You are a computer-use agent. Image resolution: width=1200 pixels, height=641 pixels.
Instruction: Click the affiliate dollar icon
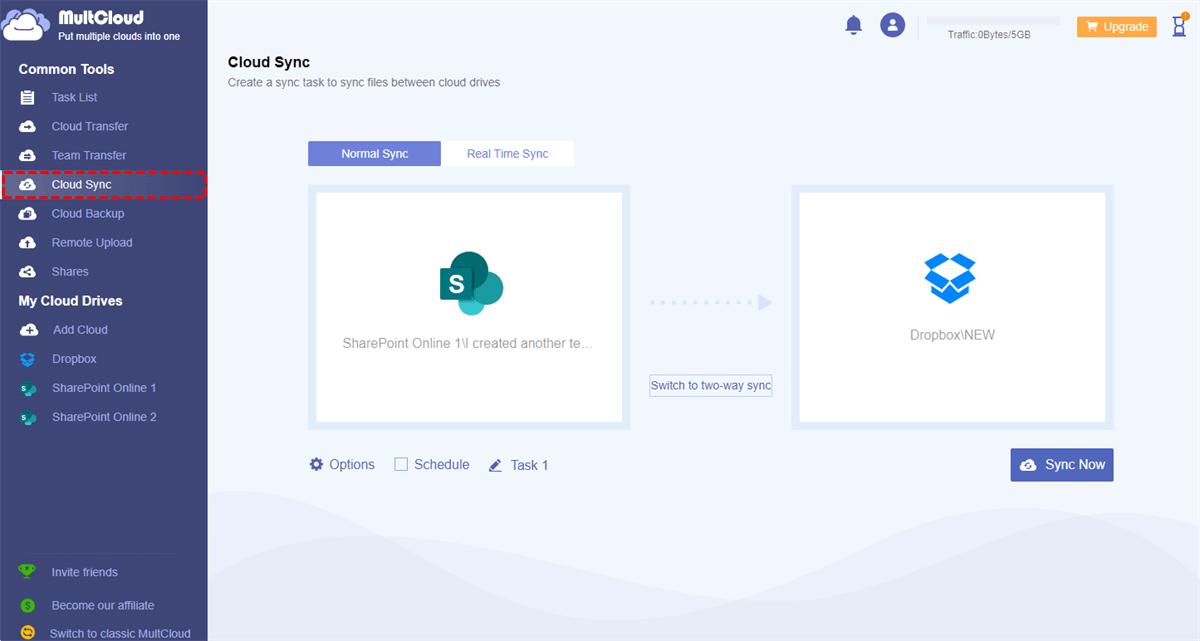tap(28, 605)
